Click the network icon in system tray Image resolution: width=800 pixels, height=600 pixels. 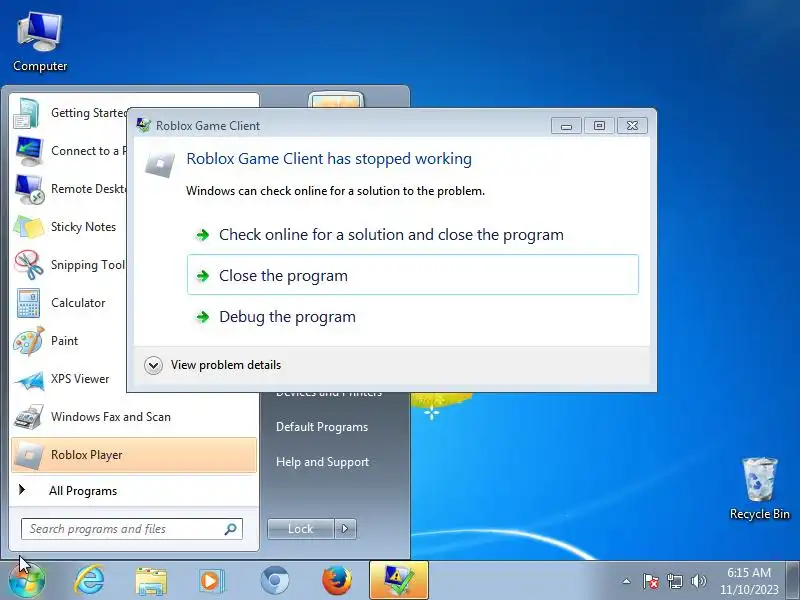click(x=674, y=581)
